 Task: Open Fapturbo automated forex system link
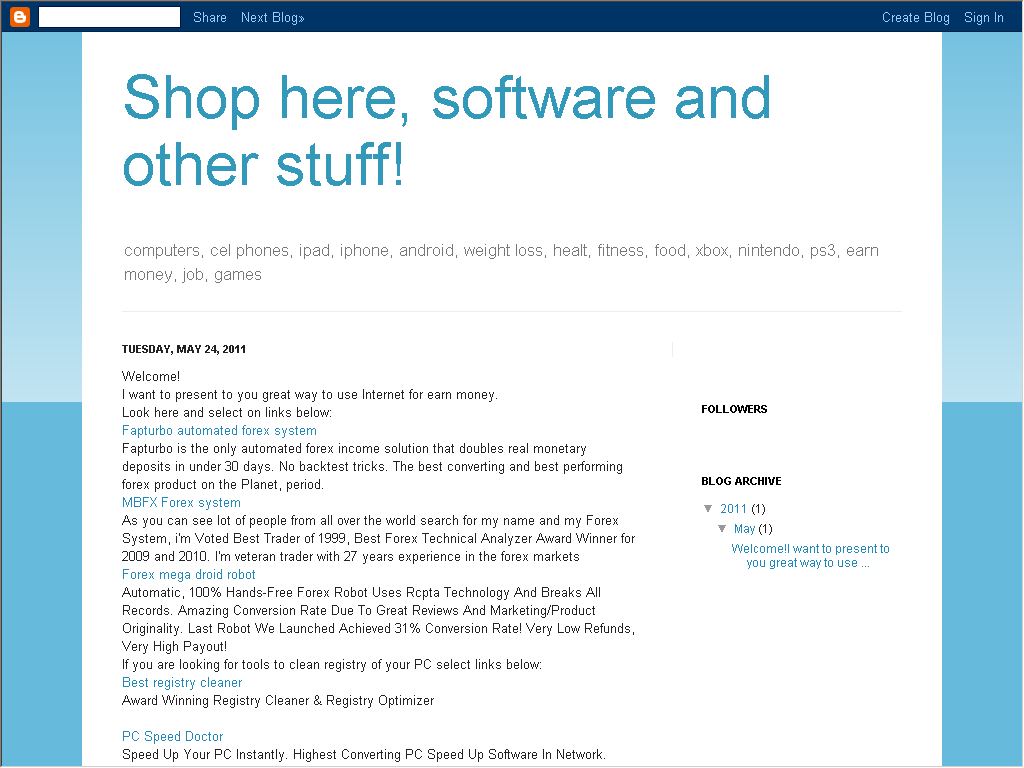click(x=219, y=430)
